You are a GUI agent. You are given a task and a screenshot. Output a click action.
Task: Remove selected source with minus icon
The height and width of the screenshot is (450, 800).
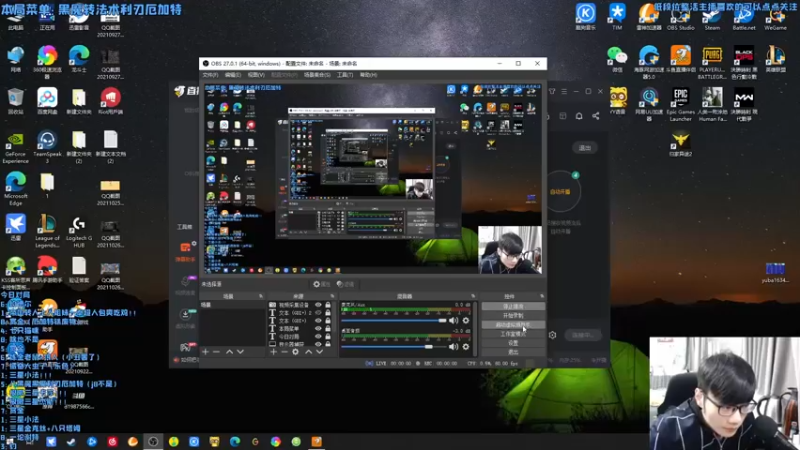tap(284, 352)
